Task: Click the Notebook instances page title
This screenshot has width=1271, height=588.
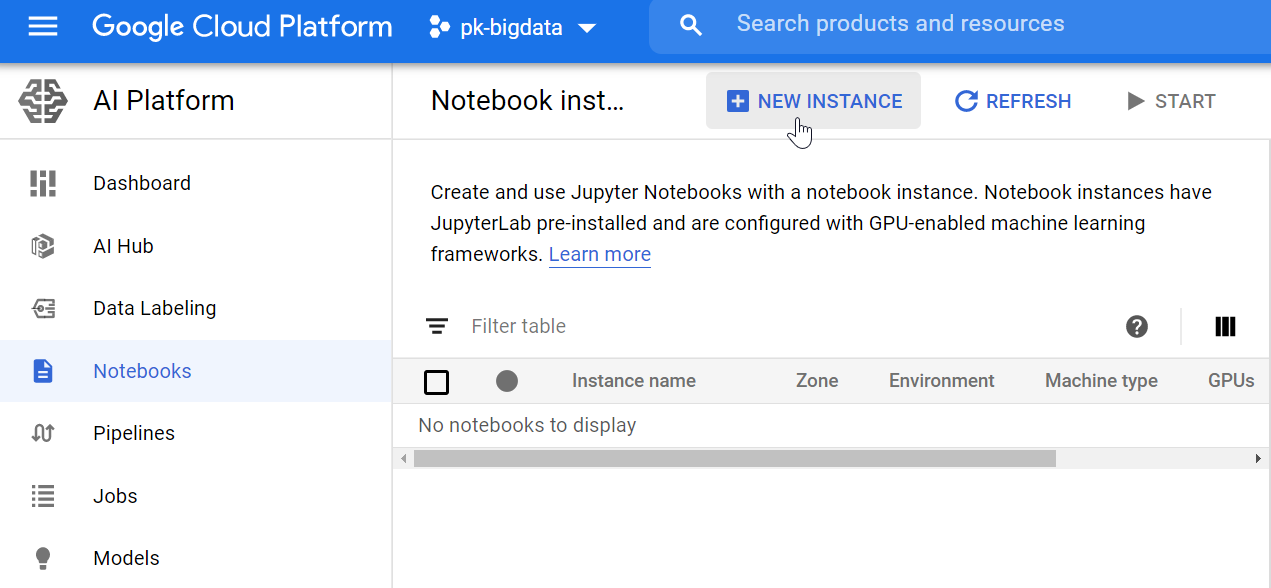Action: coord(527,100)
